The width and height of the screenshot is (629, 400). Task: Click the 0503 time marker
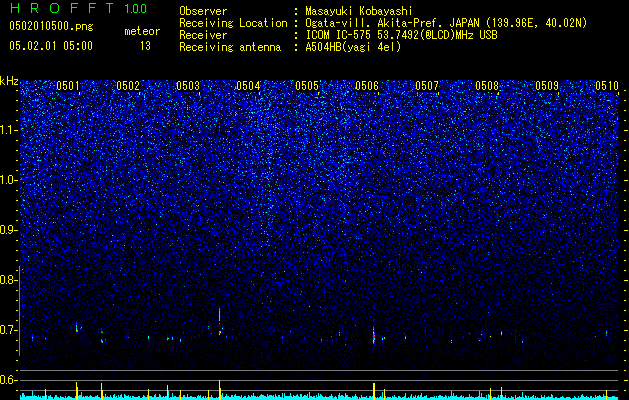[188, 86]
